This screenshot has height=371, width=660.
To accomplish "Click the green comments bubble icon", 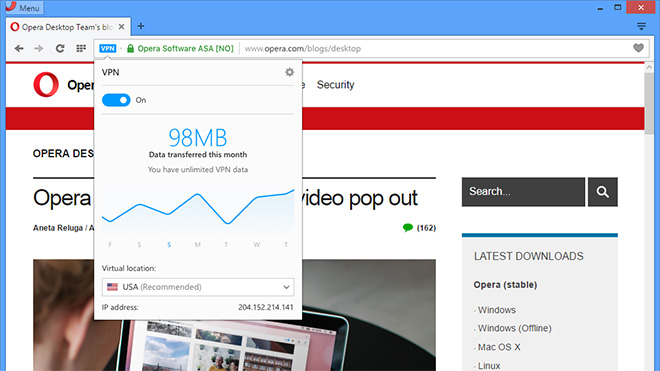I will click(x=407, y=228).
